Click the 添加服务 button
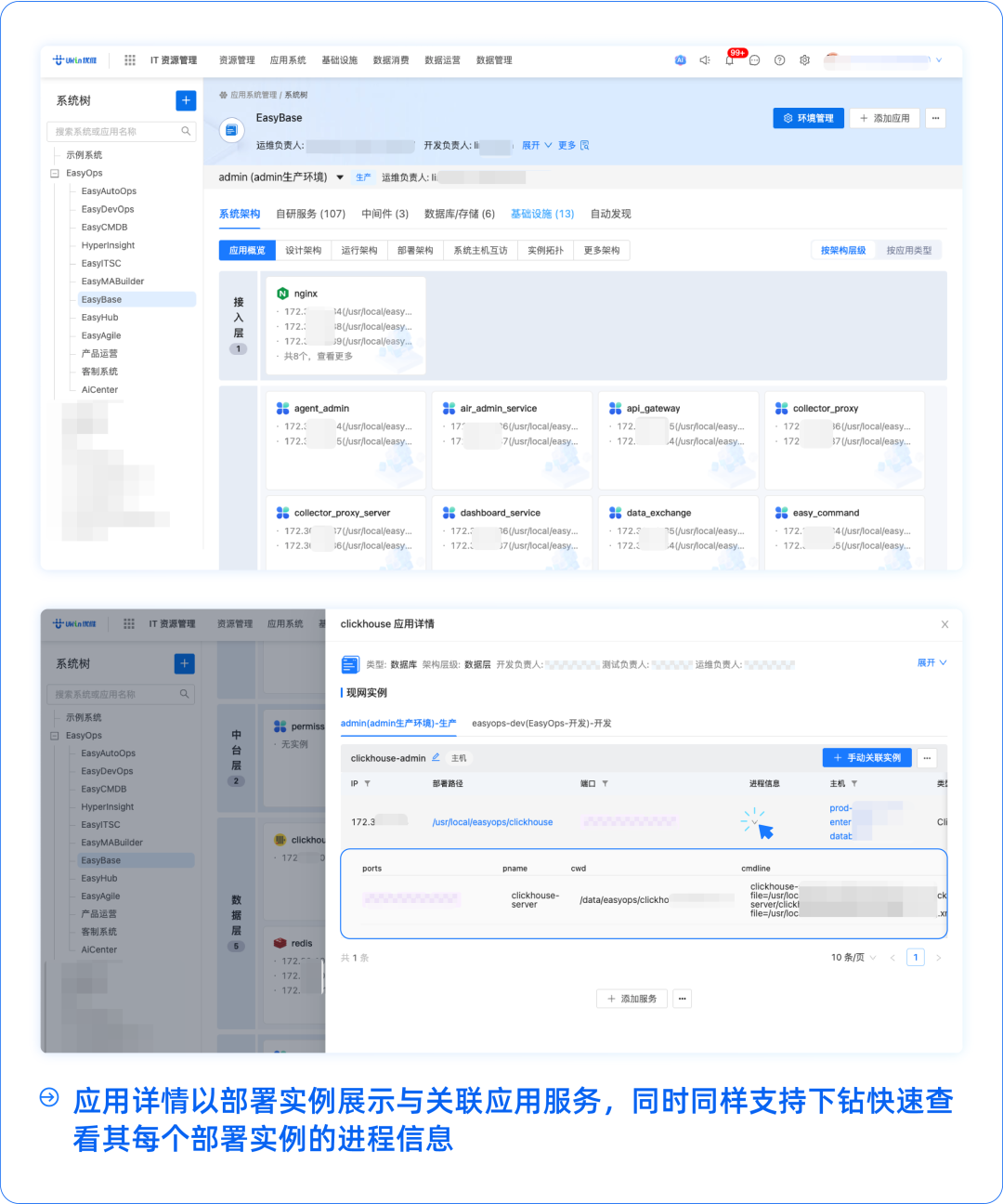 click(632, 999)
